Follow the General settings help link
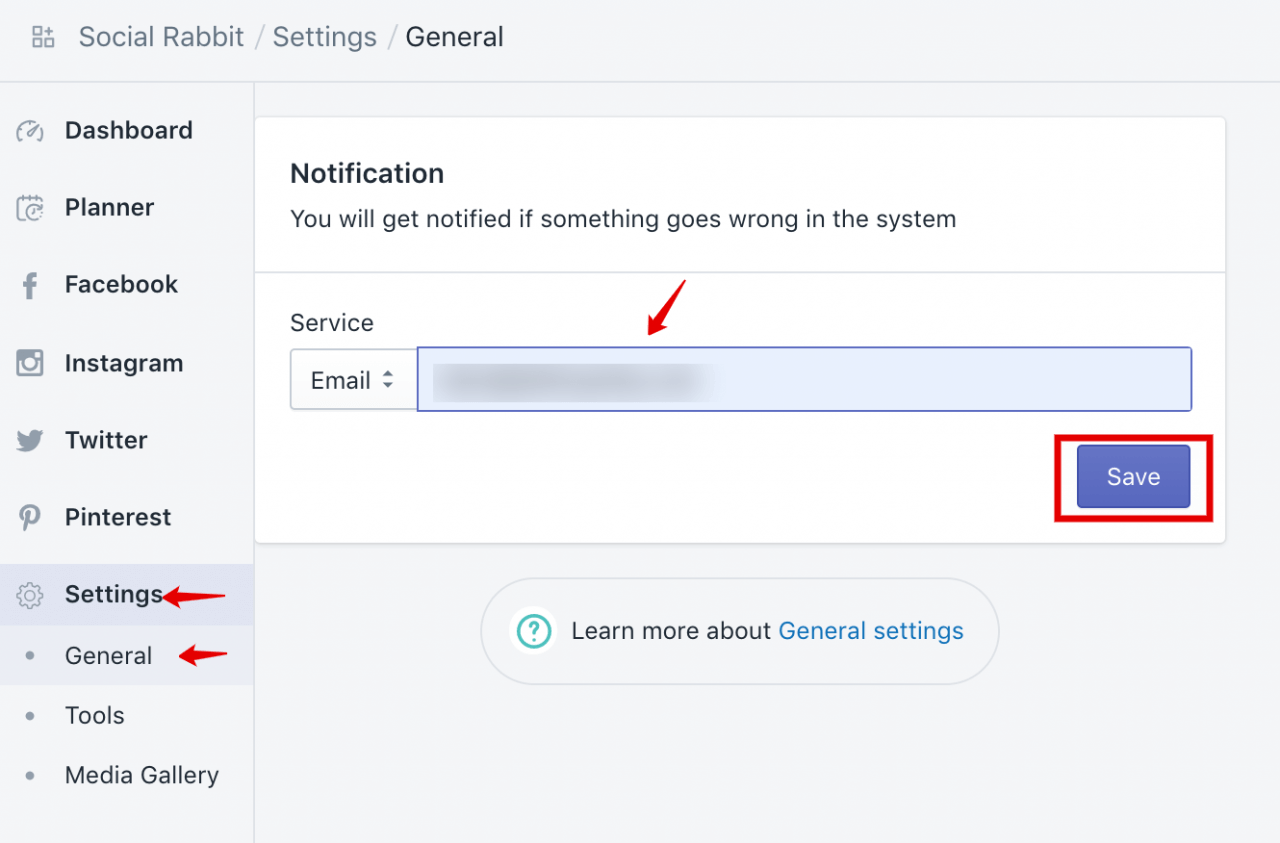The height and width of the screenshot is (843, 1280). 870,631
